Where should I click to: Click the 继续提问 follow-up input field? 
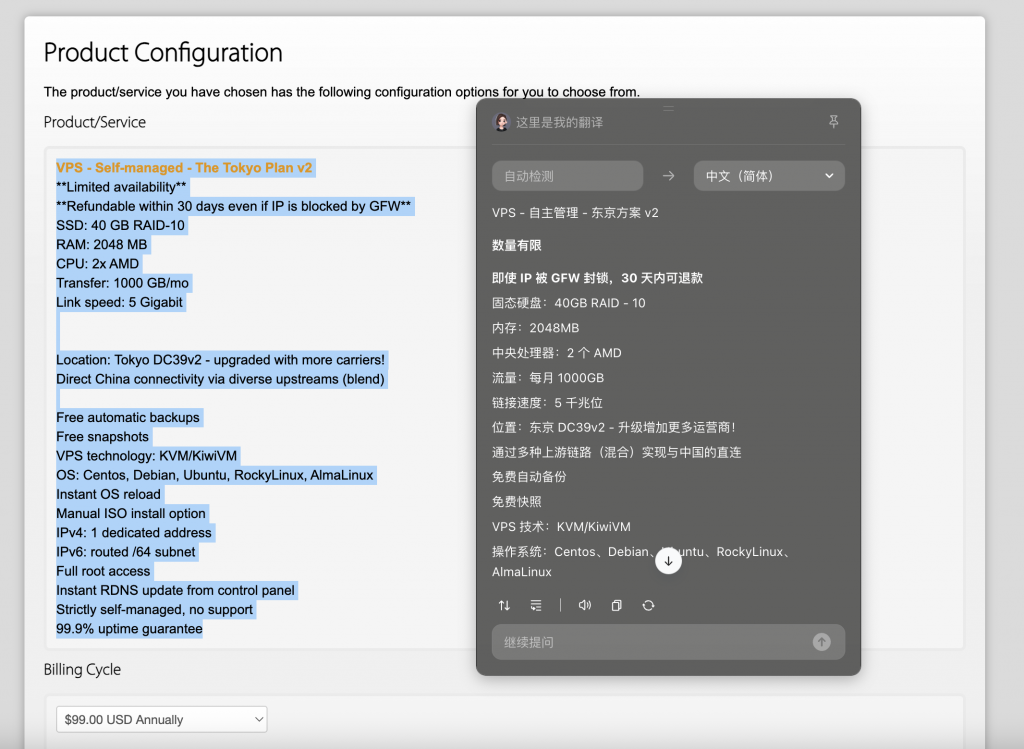(x=650, y=642)
